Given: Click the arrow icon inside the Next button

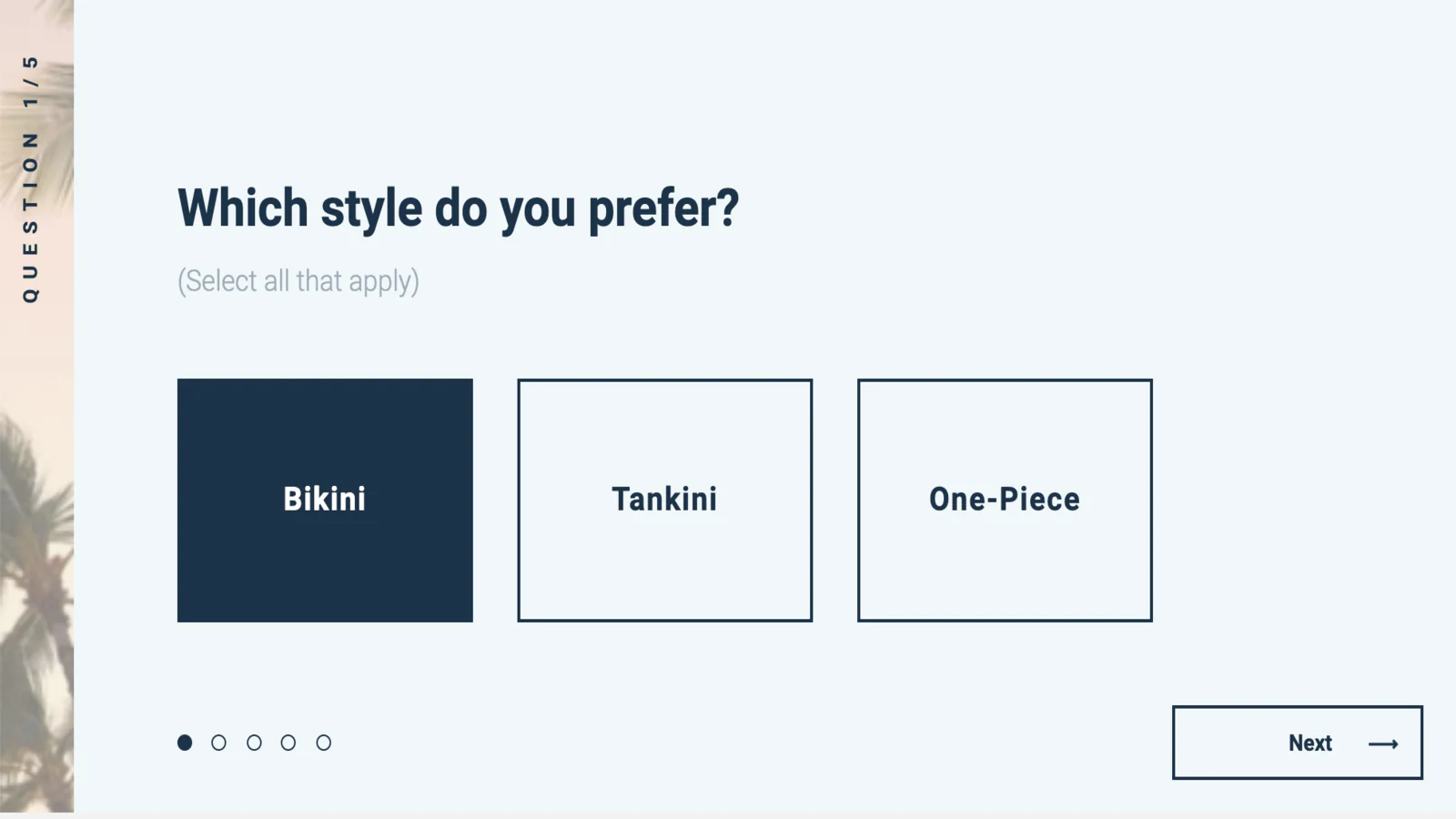Looking at the screenshot, I should click(x=1382, y=743).
